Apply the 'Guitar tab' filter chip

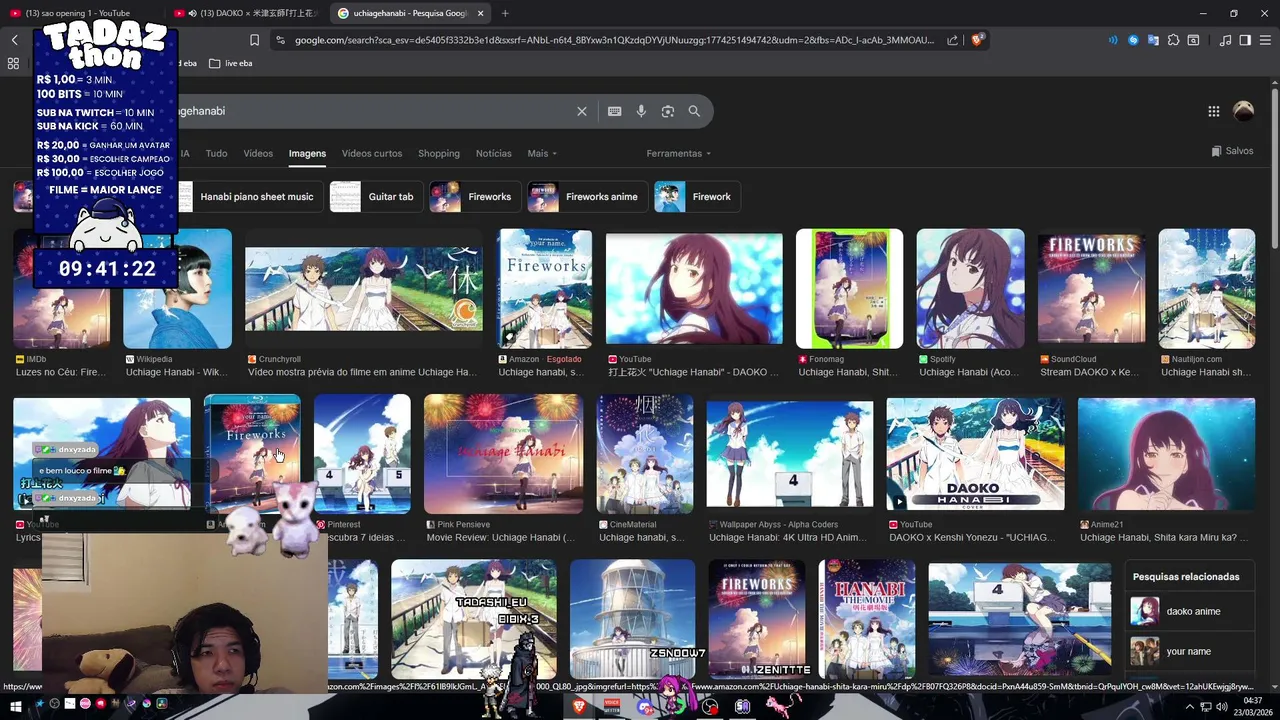click(x=376, y=197)
